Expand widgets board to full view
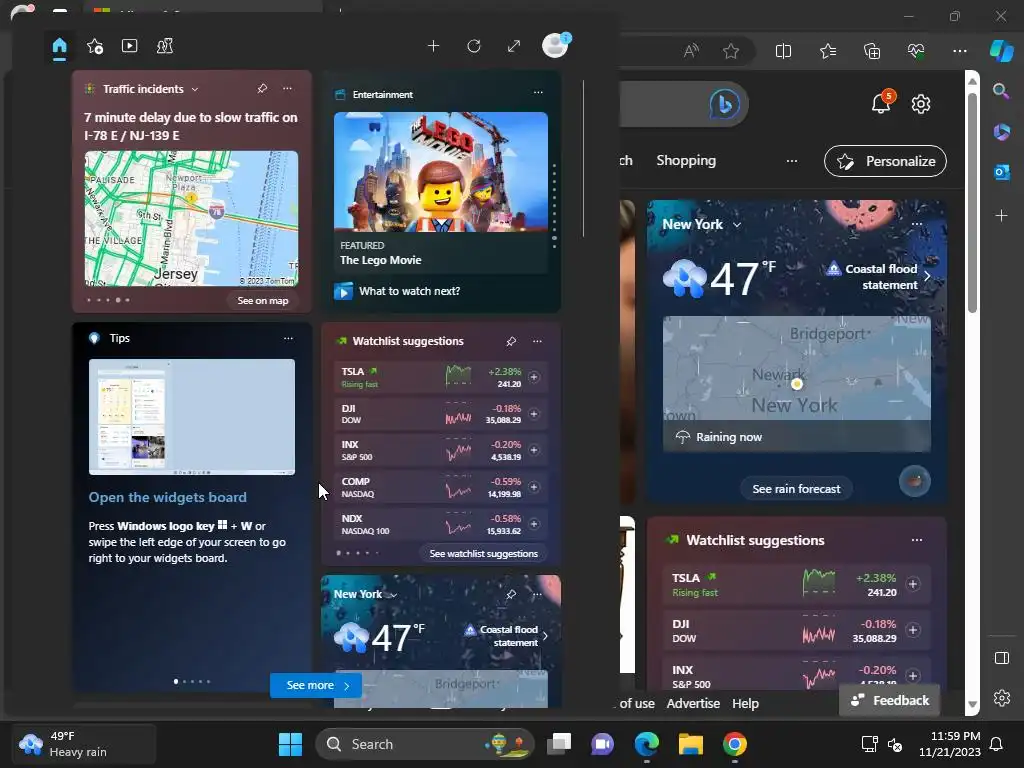The height and width of the screenshot is (768, 1024). 514,46
